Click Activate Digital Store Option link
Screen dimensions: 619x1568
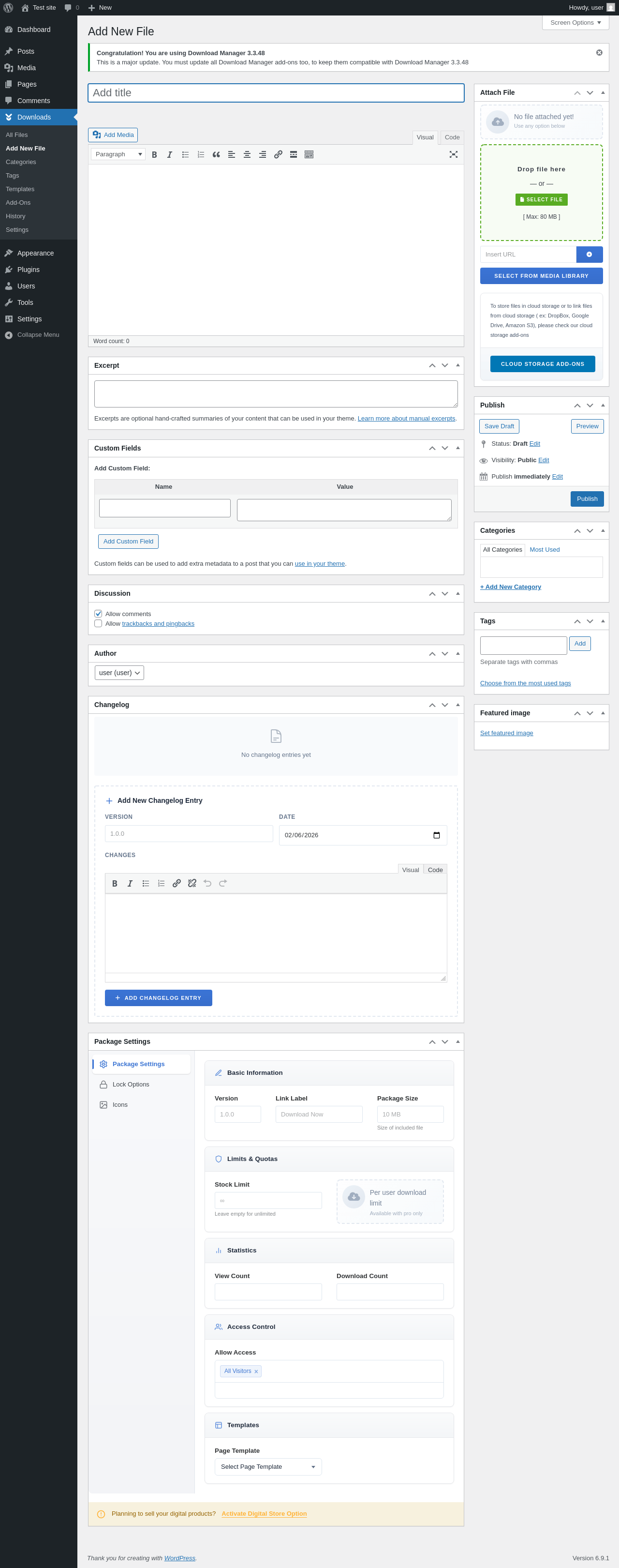point(264,1513)
